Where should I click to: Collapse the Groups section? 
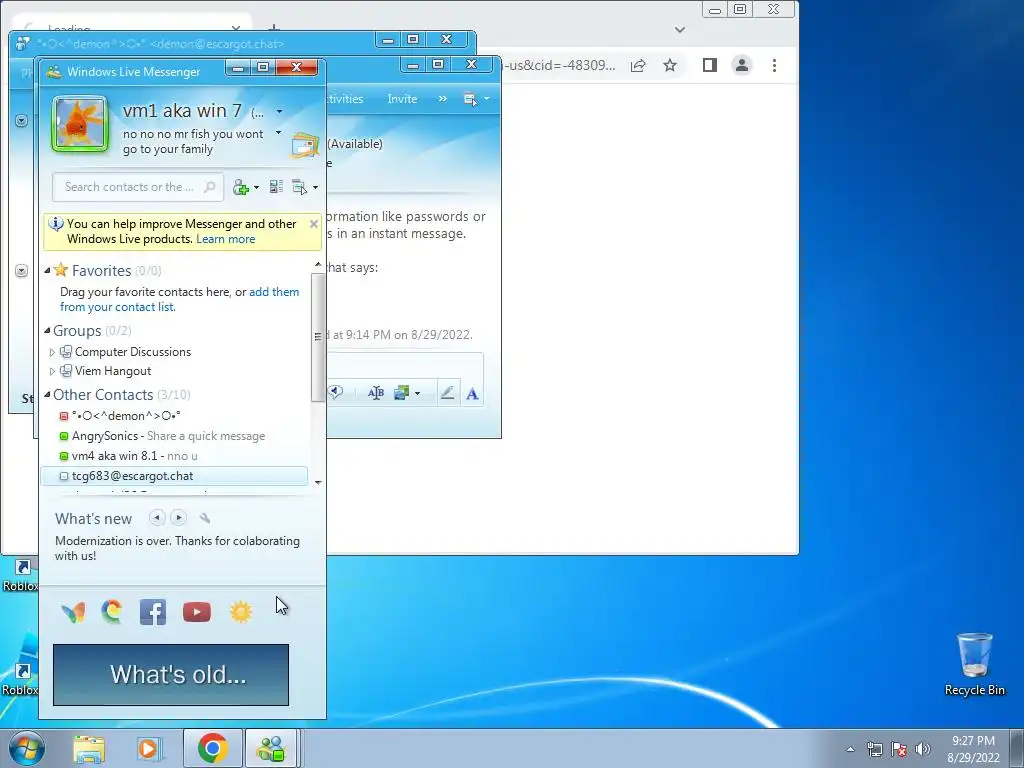[x=47, y=330]
